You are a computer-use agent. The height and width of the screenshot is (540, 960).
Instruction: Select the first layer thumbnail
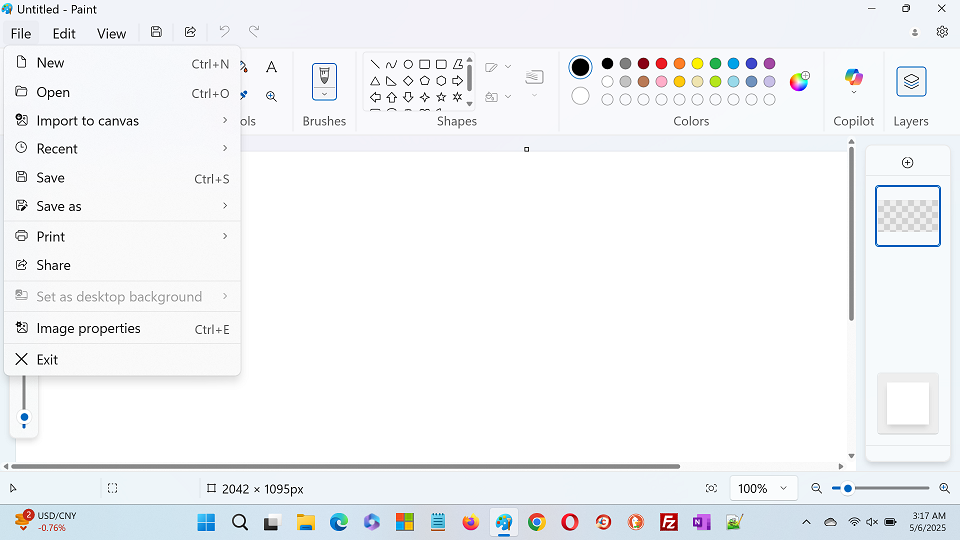pyautogui.click(x=907, y=216)
